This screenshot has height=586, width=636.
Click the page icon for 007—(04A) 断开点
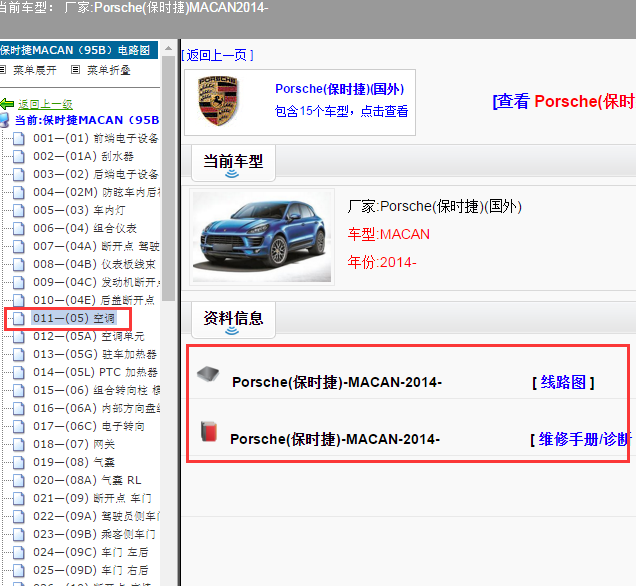coord(19,247)
